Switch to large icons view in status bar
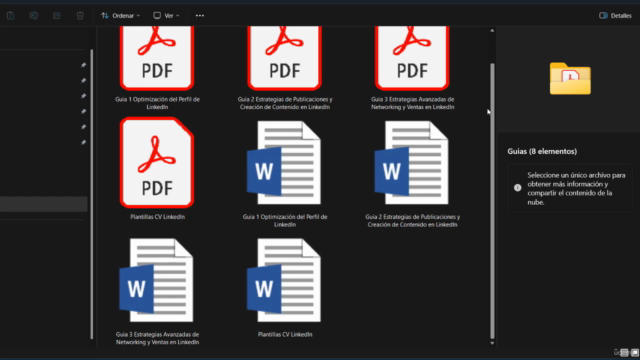The height and width of the screenshot is (360, 640). tap(635, 353)
